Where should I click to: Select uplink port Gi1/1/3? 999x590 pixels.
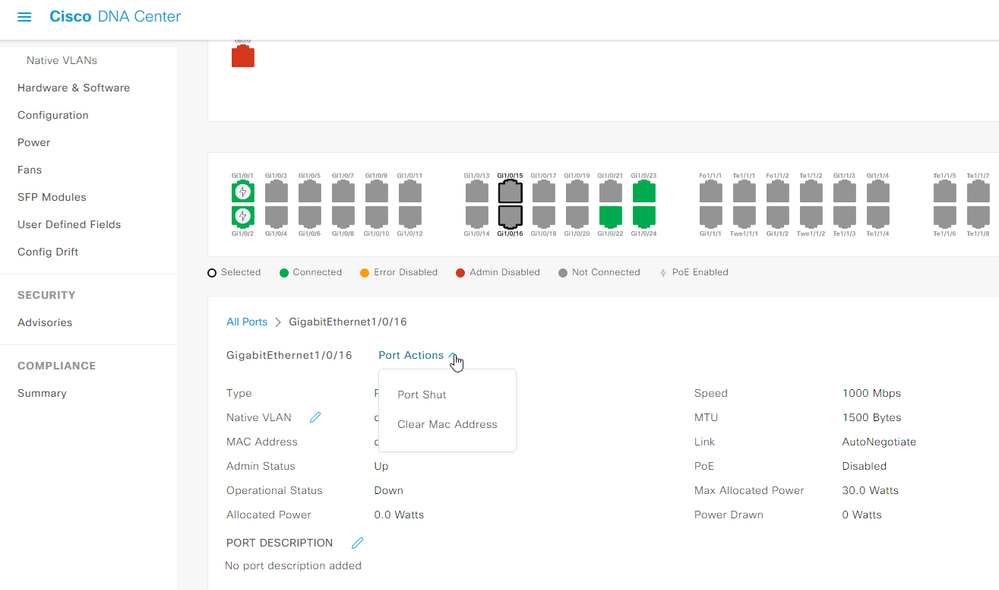[x=845, y=192]
